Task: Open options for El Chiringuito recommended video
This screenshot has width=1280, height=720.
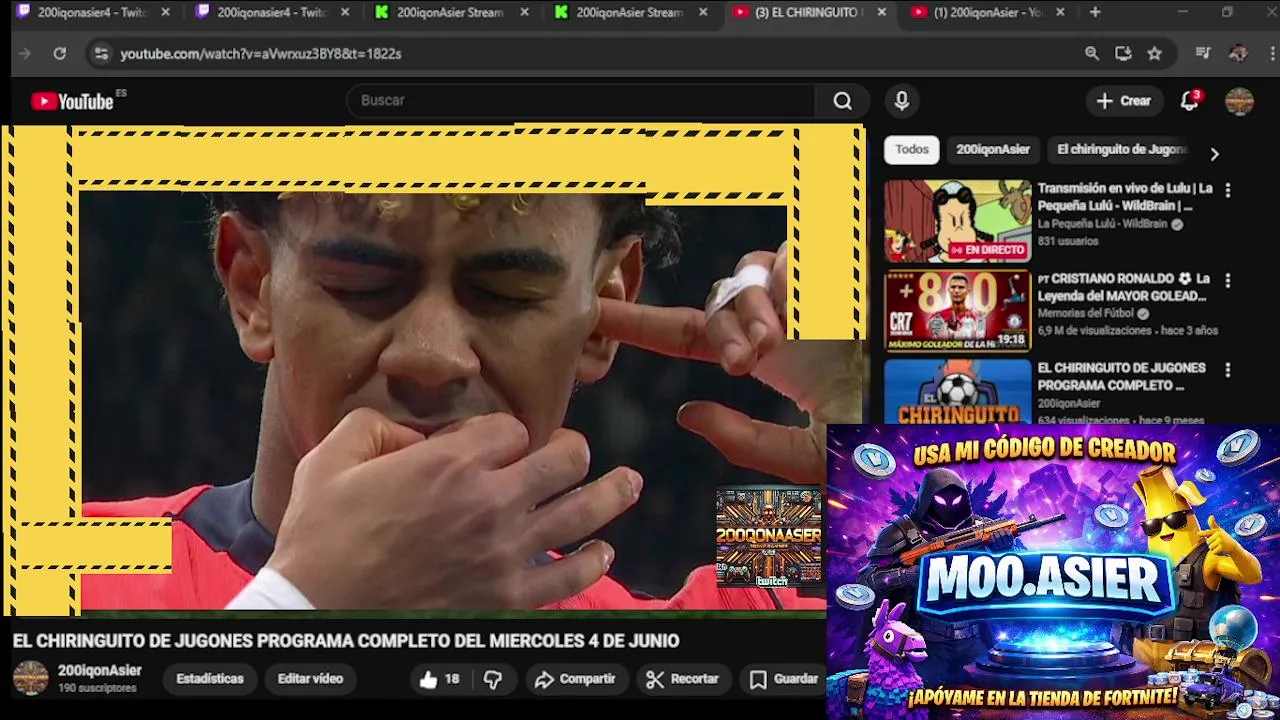Action: point(1228,370)
